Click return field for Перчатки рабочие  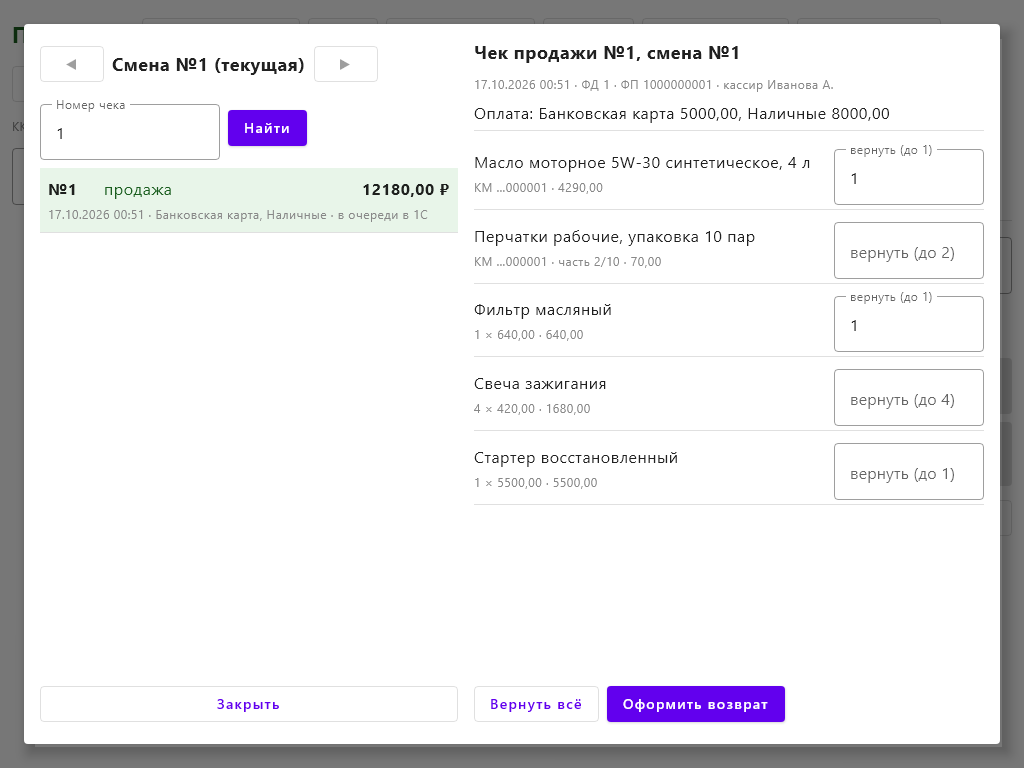(x=908, y=251)
